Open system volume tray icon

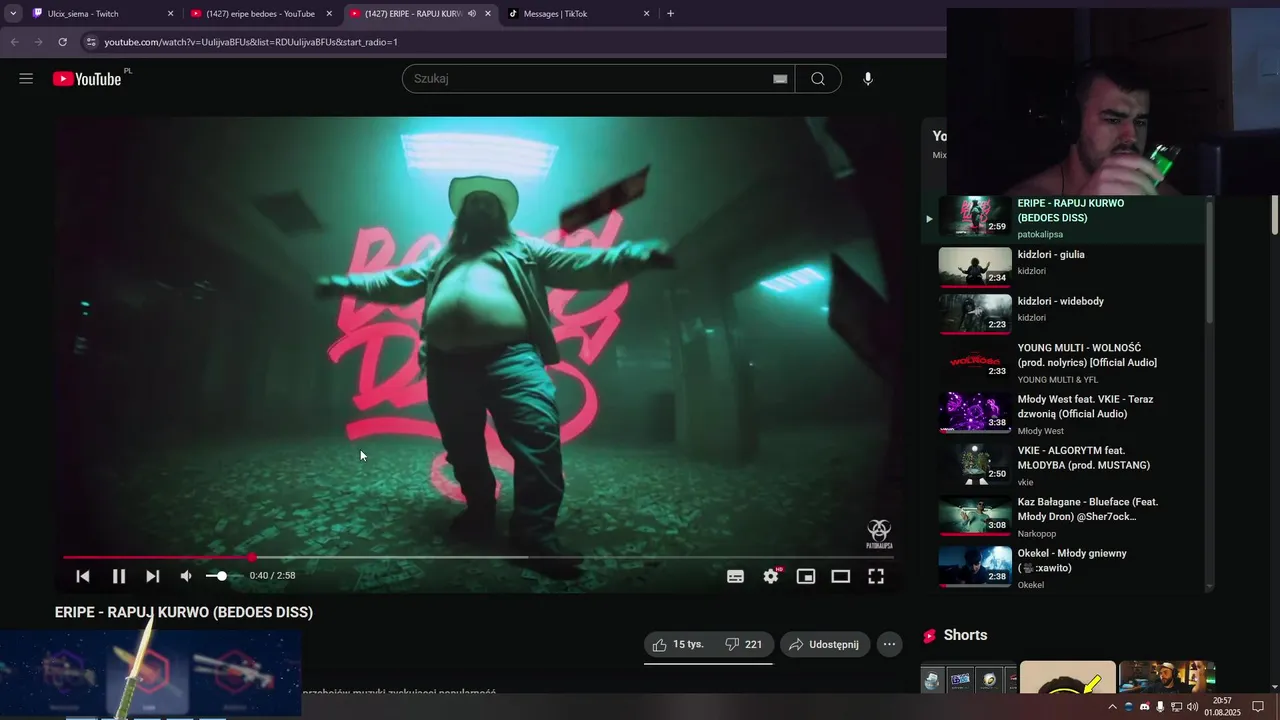coord(1192,706)
